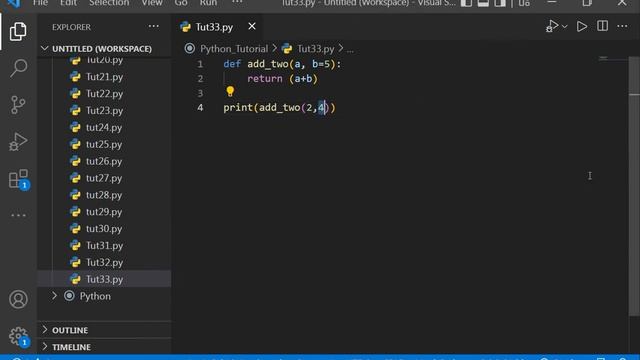640x360 pixels.
Task: Open the Search view in activity bar
Action: point(18,68)
